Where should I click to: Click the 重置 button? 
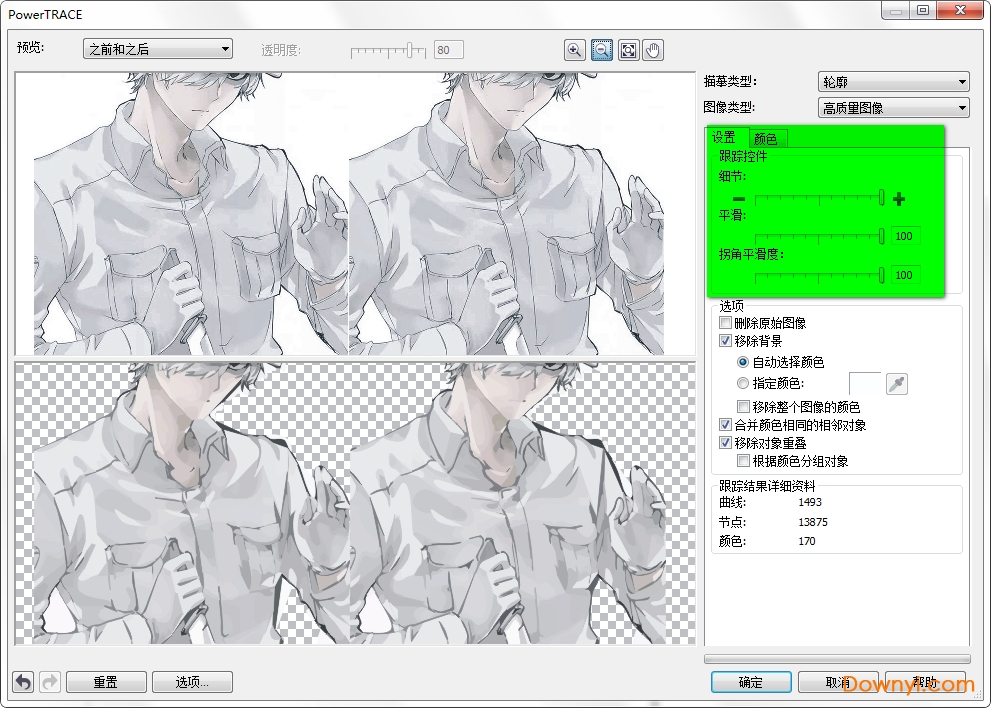click(105, 681)
